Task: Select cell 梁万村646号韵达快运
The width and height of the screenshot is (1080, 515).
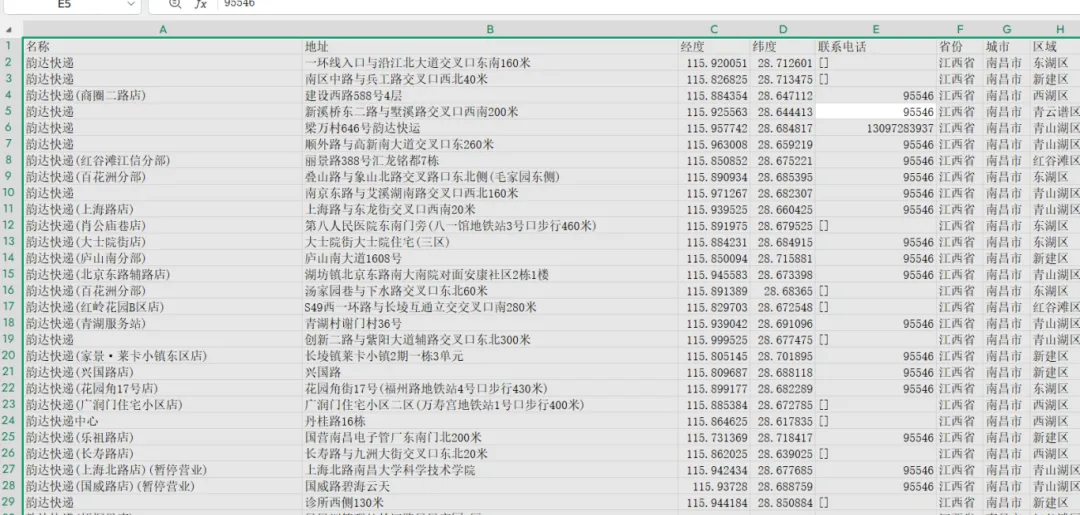Action: [x=490, y=128]
